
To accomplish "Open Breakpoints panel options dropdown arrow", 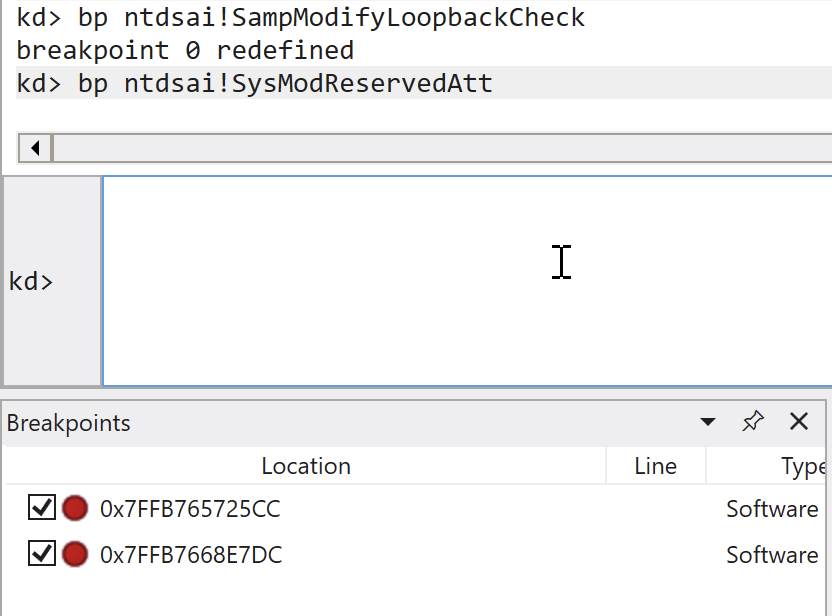I will [x=708, y=422].
